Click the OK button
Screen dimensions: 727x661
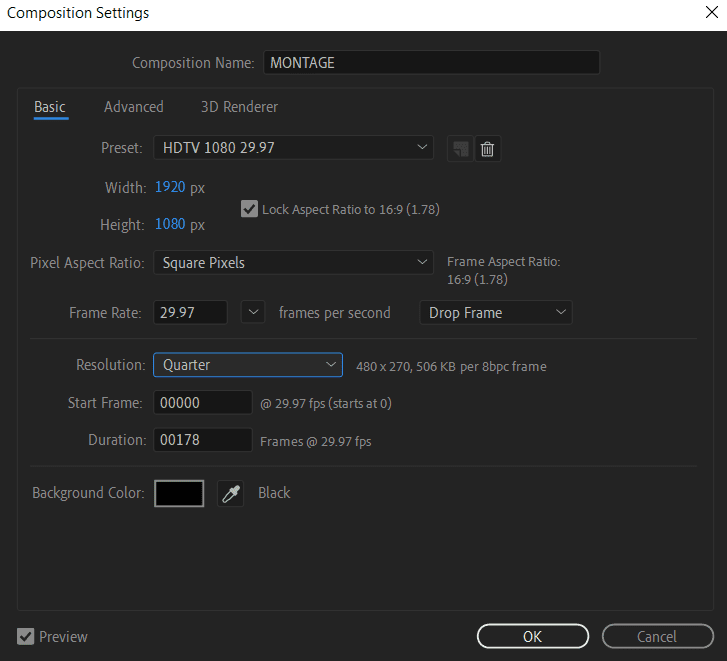(533, 636)
